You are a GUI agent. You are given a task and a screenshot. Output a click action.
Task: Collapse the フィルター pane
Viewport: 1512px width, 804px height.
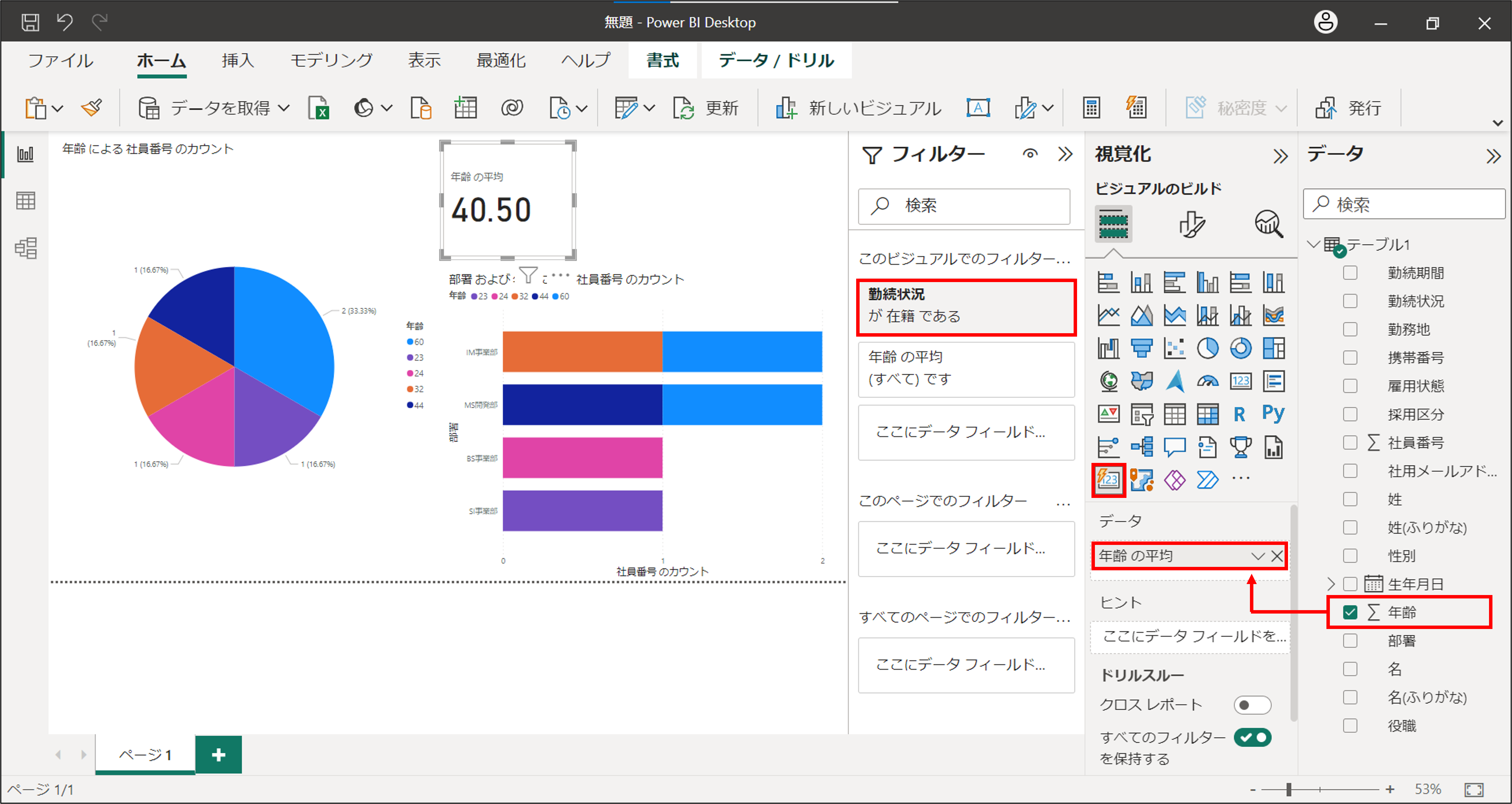point(1065,154)
